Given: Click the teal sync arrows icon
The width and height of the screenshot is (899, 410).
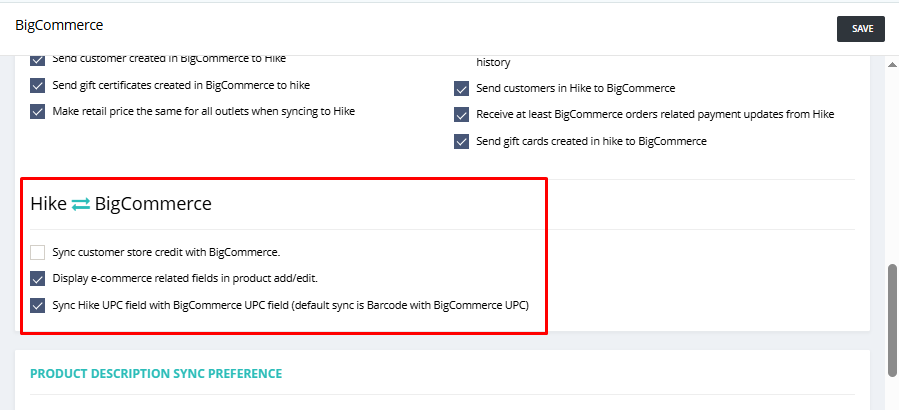Looking at the screenshot, I should (81, 204).
